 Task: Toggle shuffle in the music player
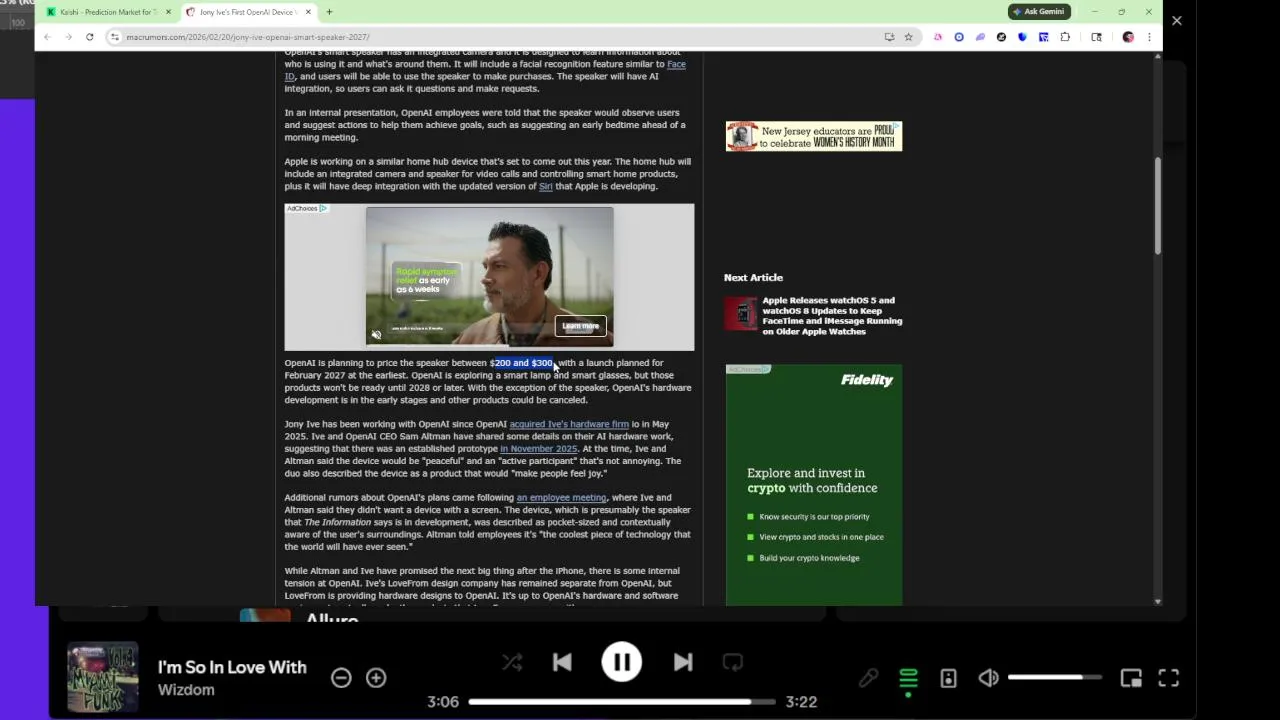tap(512, 662)
